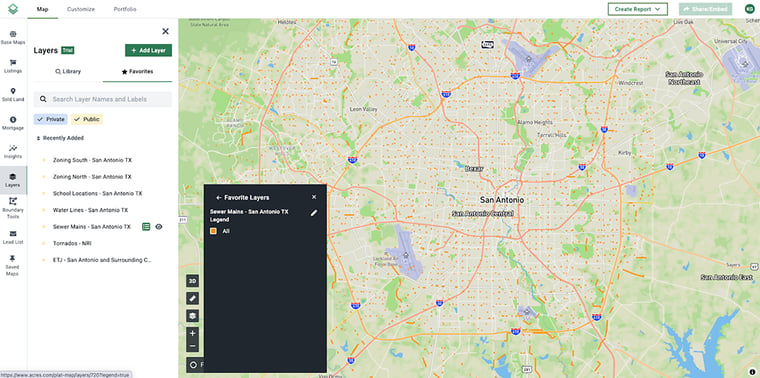Open Base Maps in the sidebar
Viewport: 760px width, 378px height.
(13, 38)
